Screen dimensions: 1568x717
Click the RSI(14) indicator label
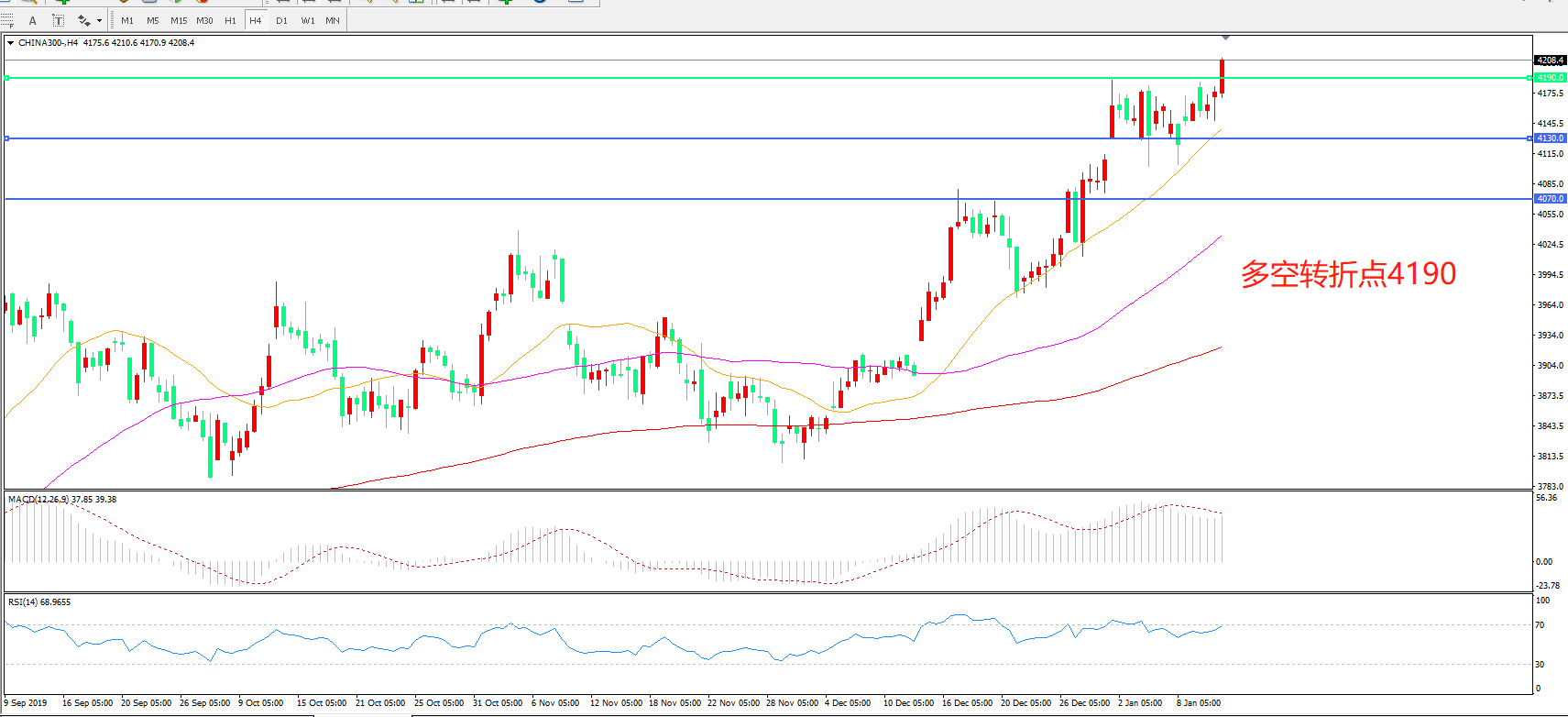pos(23,602)
